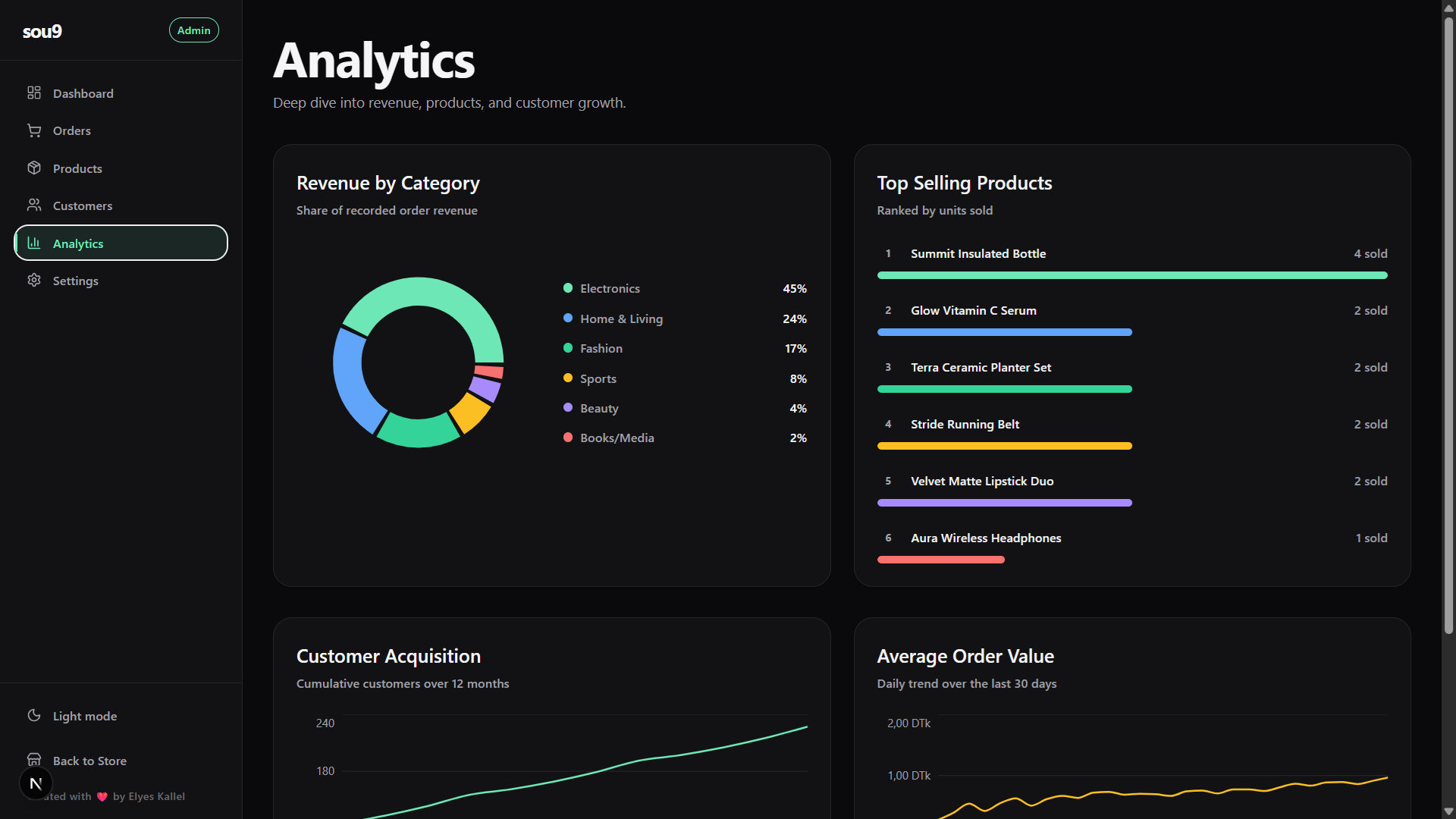Screen dimensions: 1456x819
Task: Open Settings from the sidebar
Action: pyautogui.click(x=121, y=280)
